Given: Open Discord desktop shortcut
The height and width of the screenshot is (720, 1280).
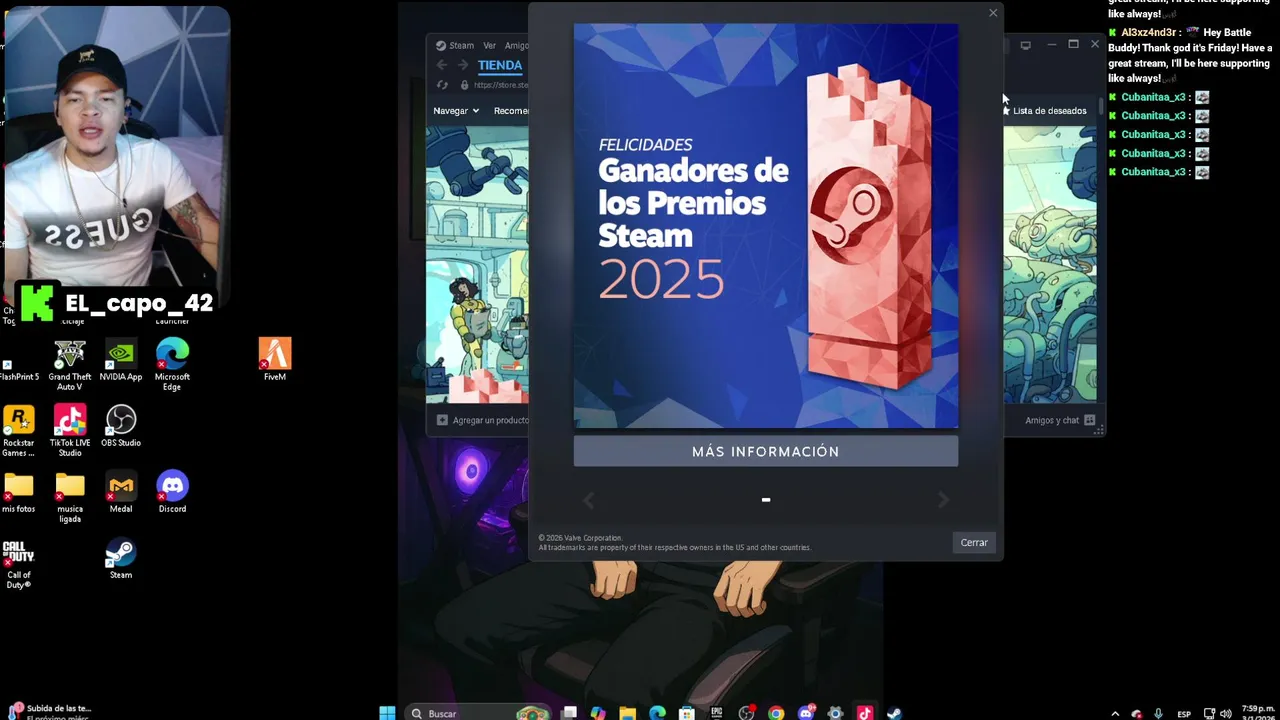Looking at the screenshot, I should (172, 492).
